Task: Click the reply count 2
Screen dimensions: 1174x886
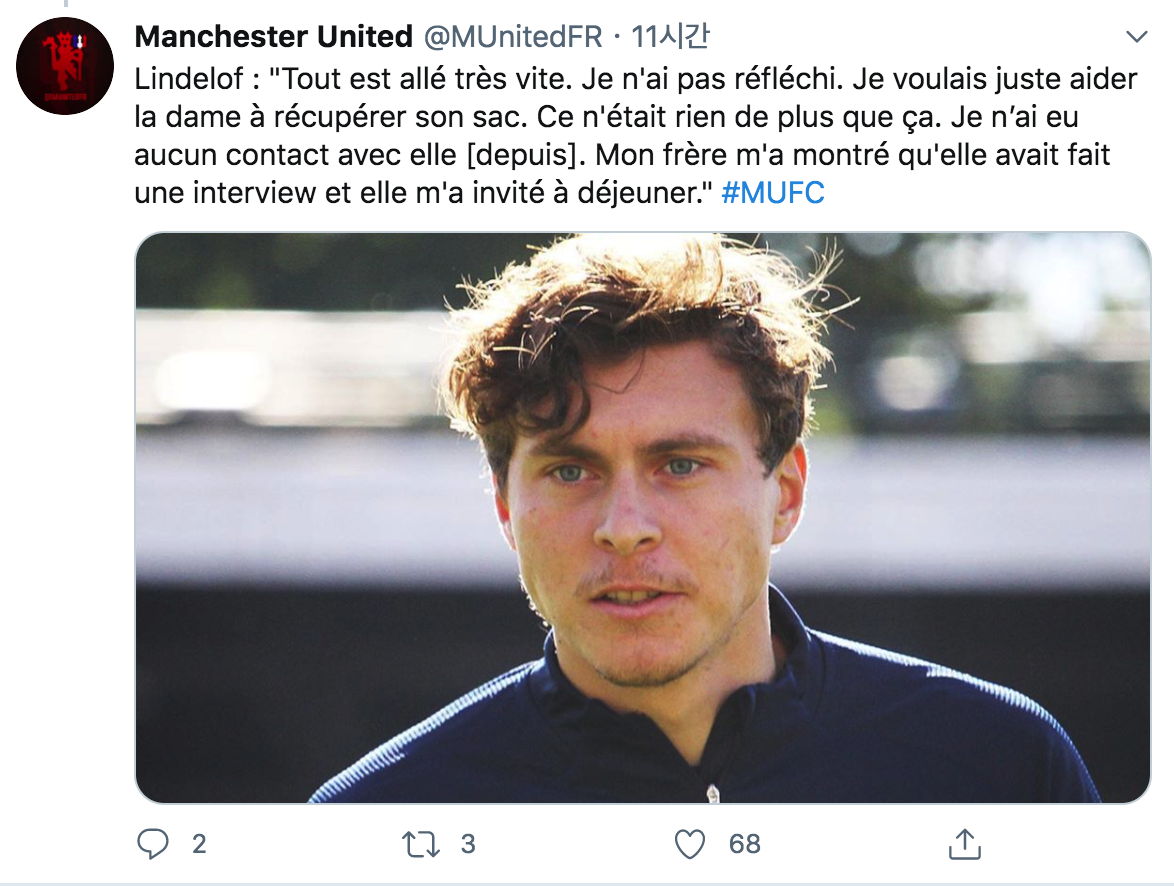Action: (199, 844)
